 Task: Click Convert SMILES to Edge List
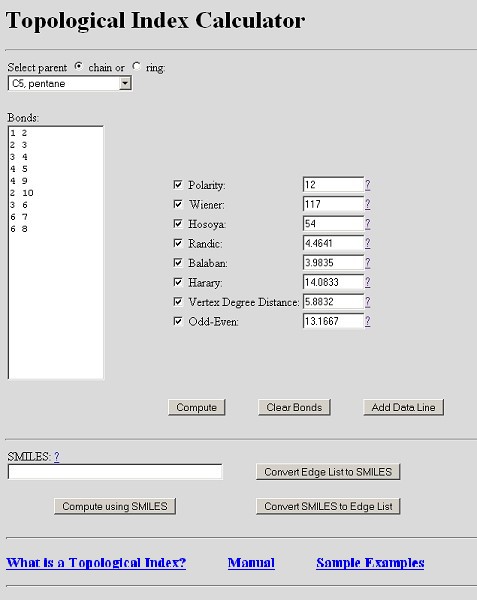point(328,506)
